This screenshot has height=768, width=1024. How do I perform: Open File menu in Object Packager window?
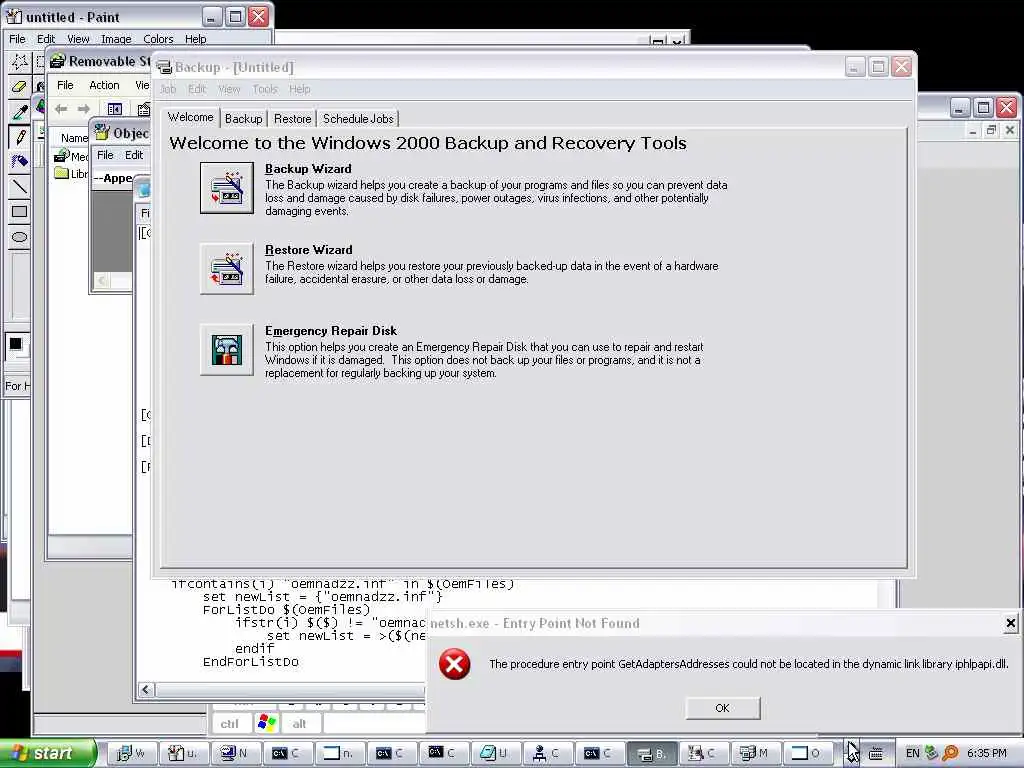click(105, 155)
